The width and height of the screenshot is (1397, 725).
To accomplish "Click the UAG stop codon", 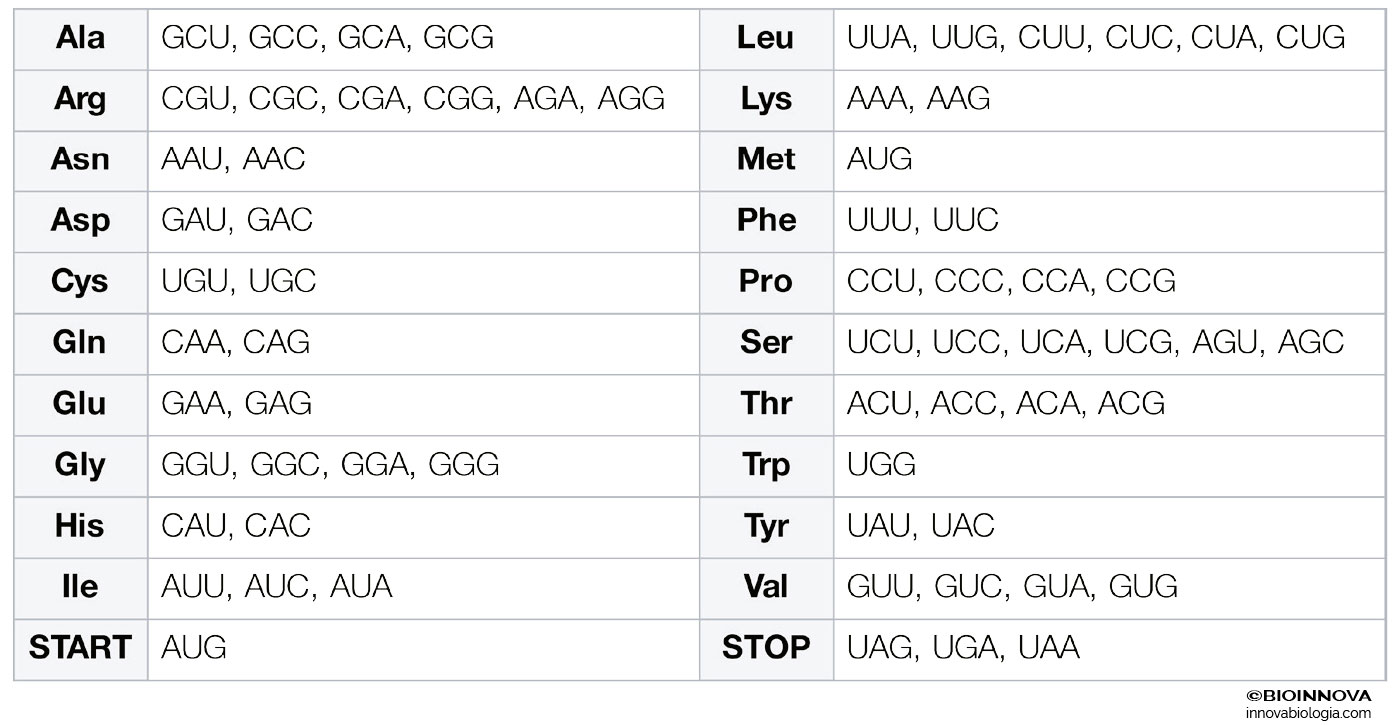I will point(881,647).
